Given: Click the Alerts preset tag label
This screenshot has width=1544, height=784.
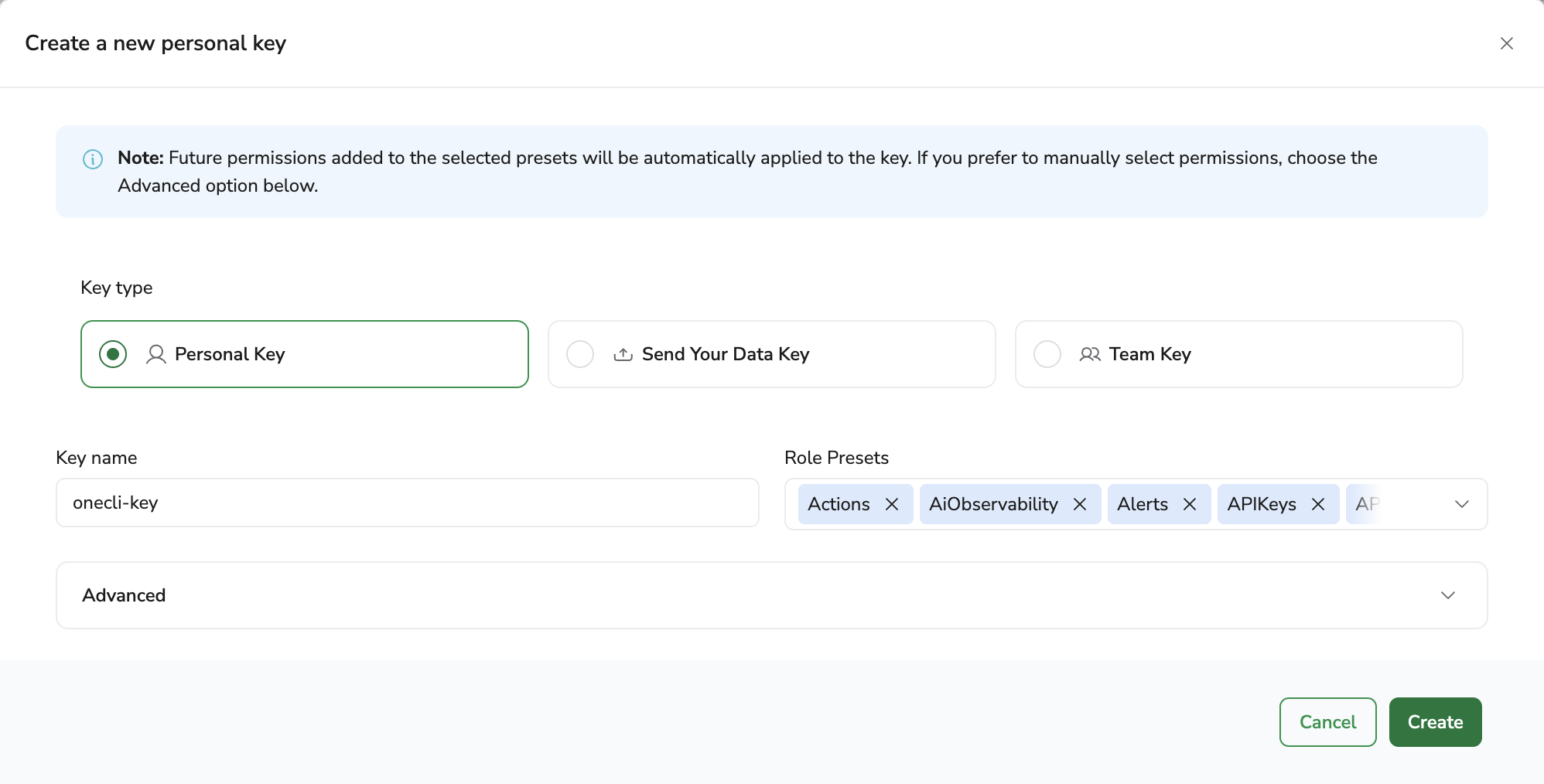Looking at the screenshot, I should coord(1143,504).
